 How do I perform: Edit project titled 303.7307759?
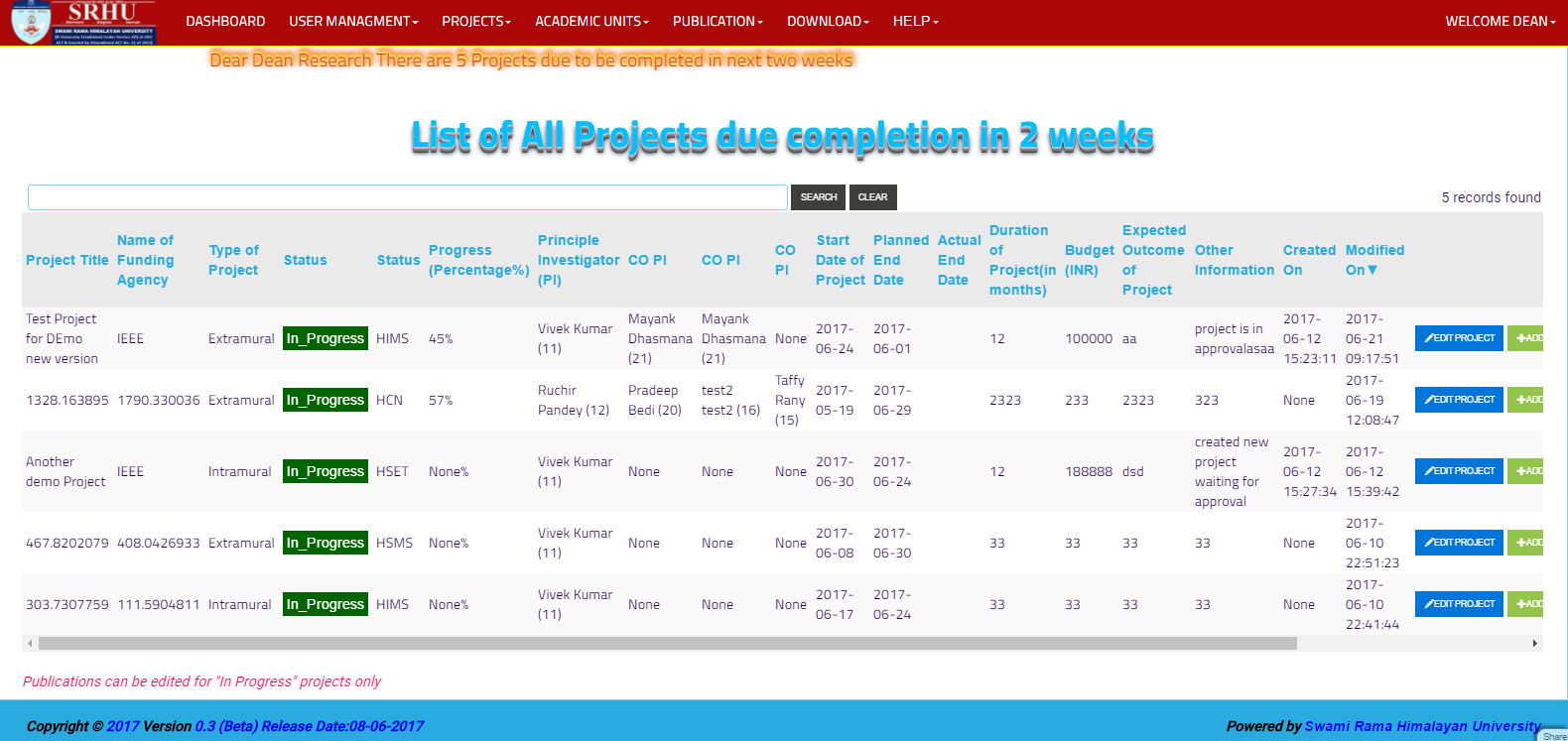[1459, 604]
